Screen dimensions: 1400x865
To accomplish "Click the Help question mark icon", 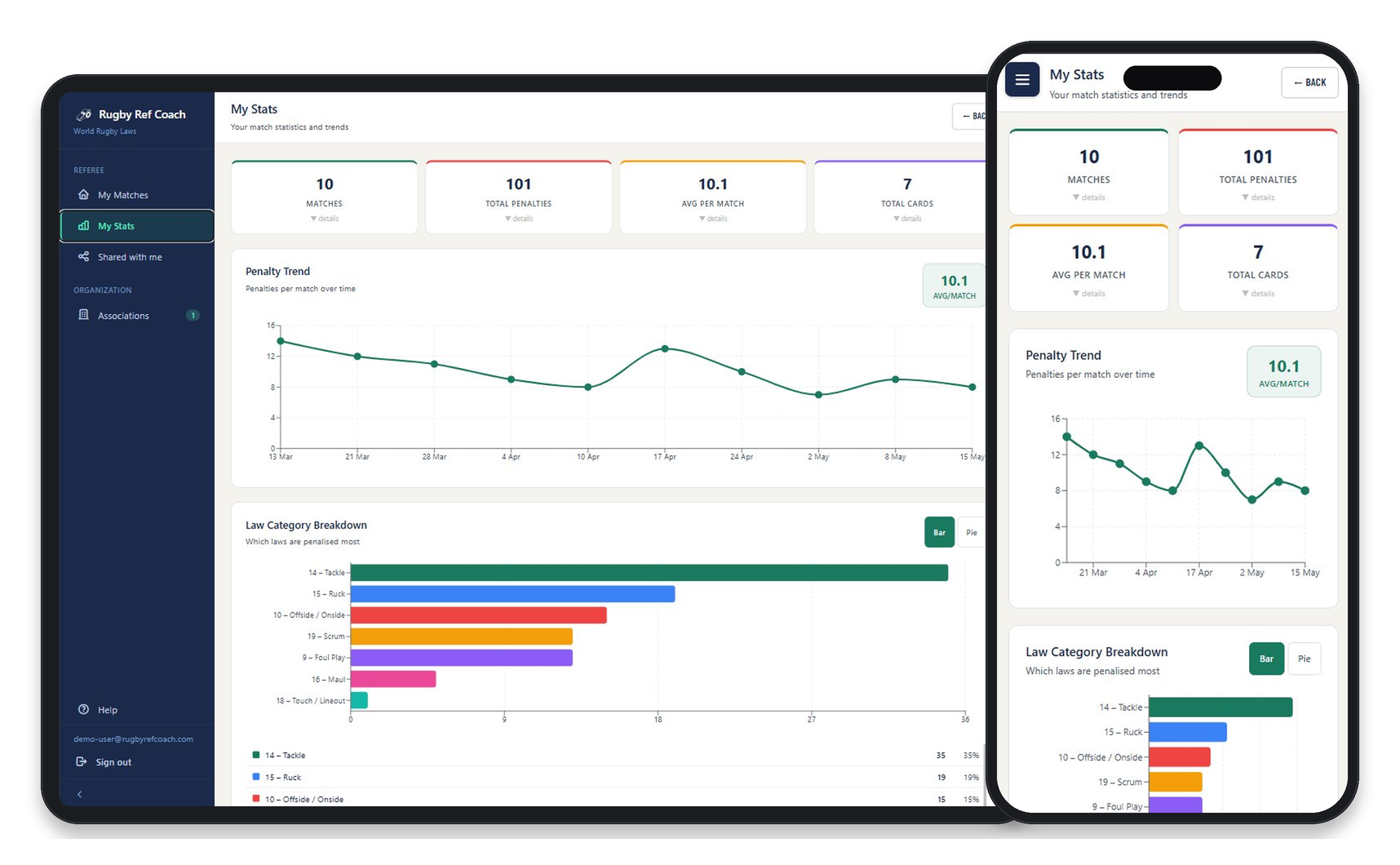I will pyautogui.click(x=83, y=709).
